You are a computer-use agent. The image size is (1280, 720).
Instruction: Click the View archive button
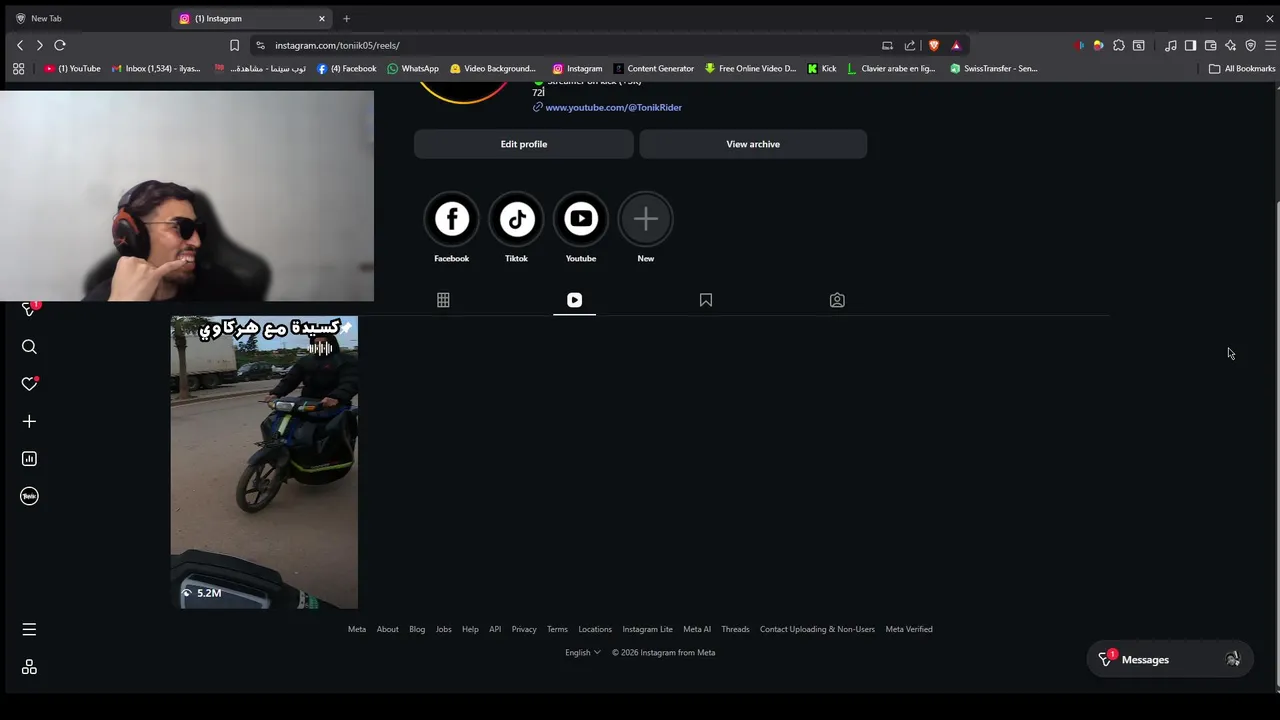point(753,144)
